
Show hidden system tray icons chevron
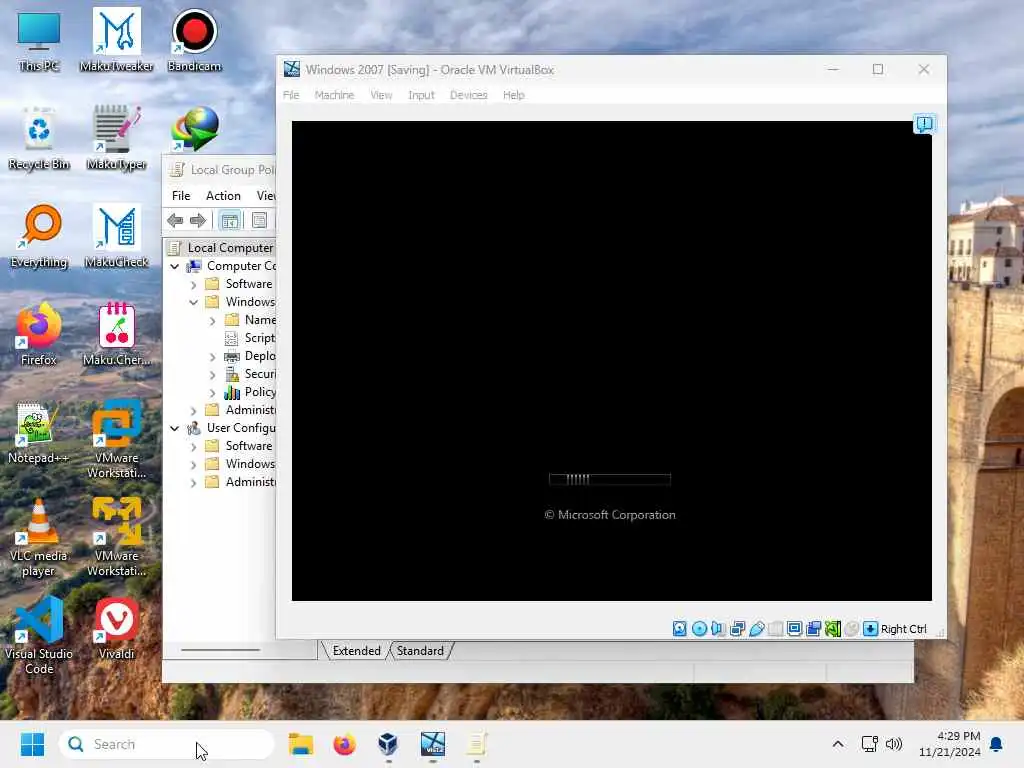[x=838, y=744]
